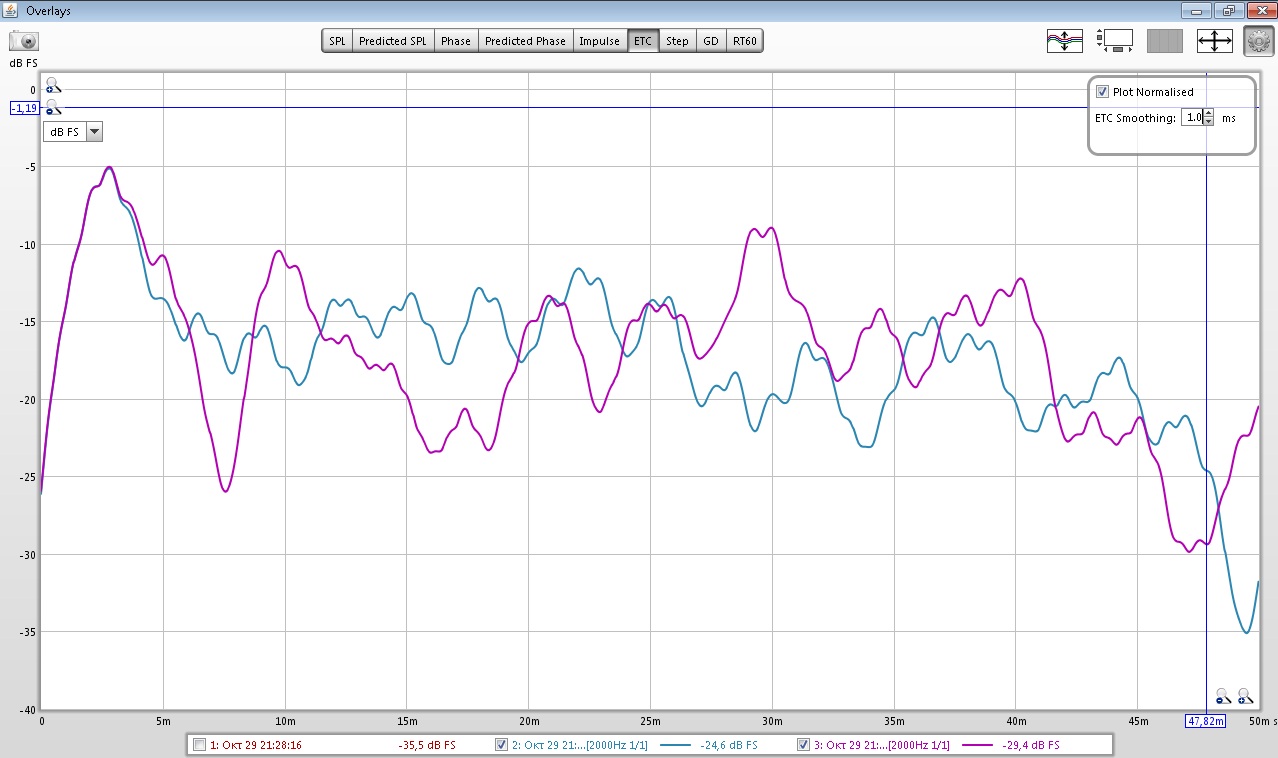Click the fit-to-data arrows icon
Viewport: 1278px width, 758px height.
pyautogui.click(x=1214, y=41)
